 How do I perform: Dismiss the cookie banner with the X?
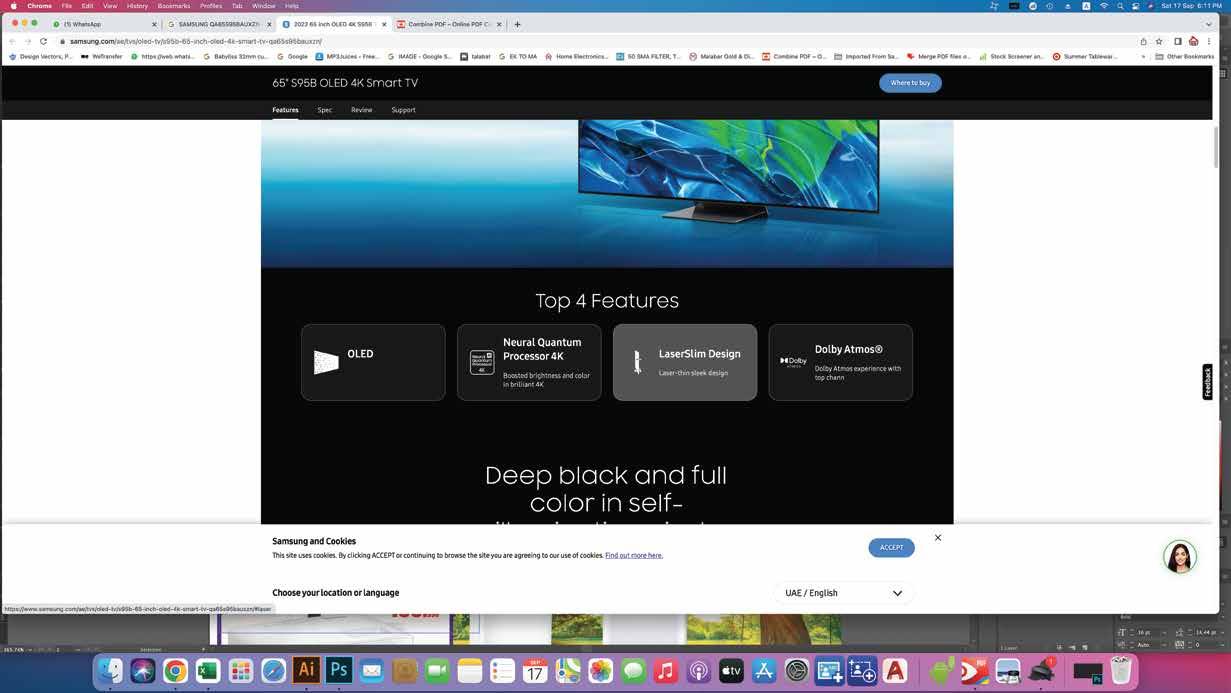tap(938, 538)
